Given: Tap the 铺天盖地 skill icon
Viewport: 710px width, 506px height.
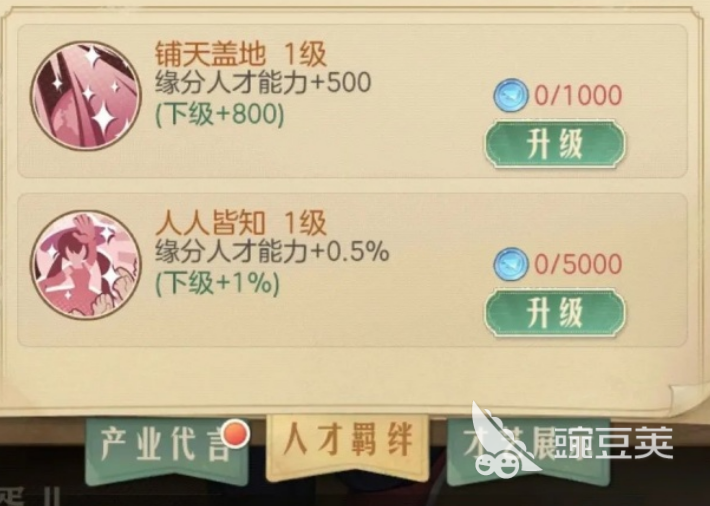Looking at the screenshot, I should 86,96.
